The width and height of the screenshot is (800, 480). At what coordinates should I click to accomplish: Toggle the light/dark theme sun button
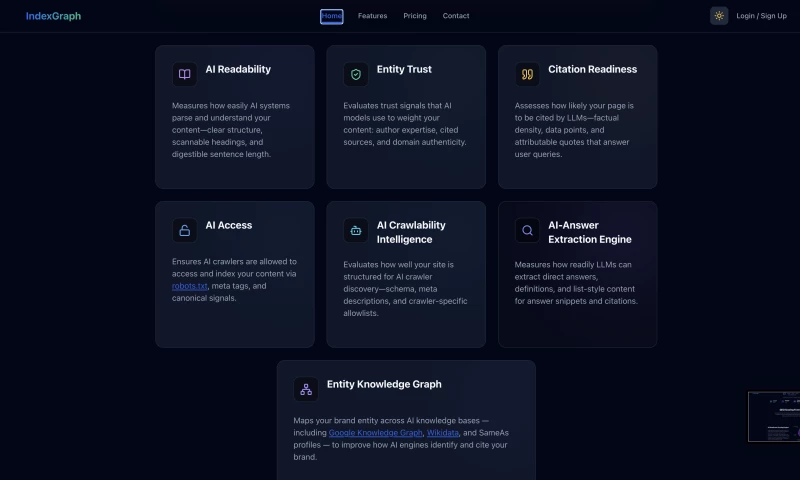719,16
